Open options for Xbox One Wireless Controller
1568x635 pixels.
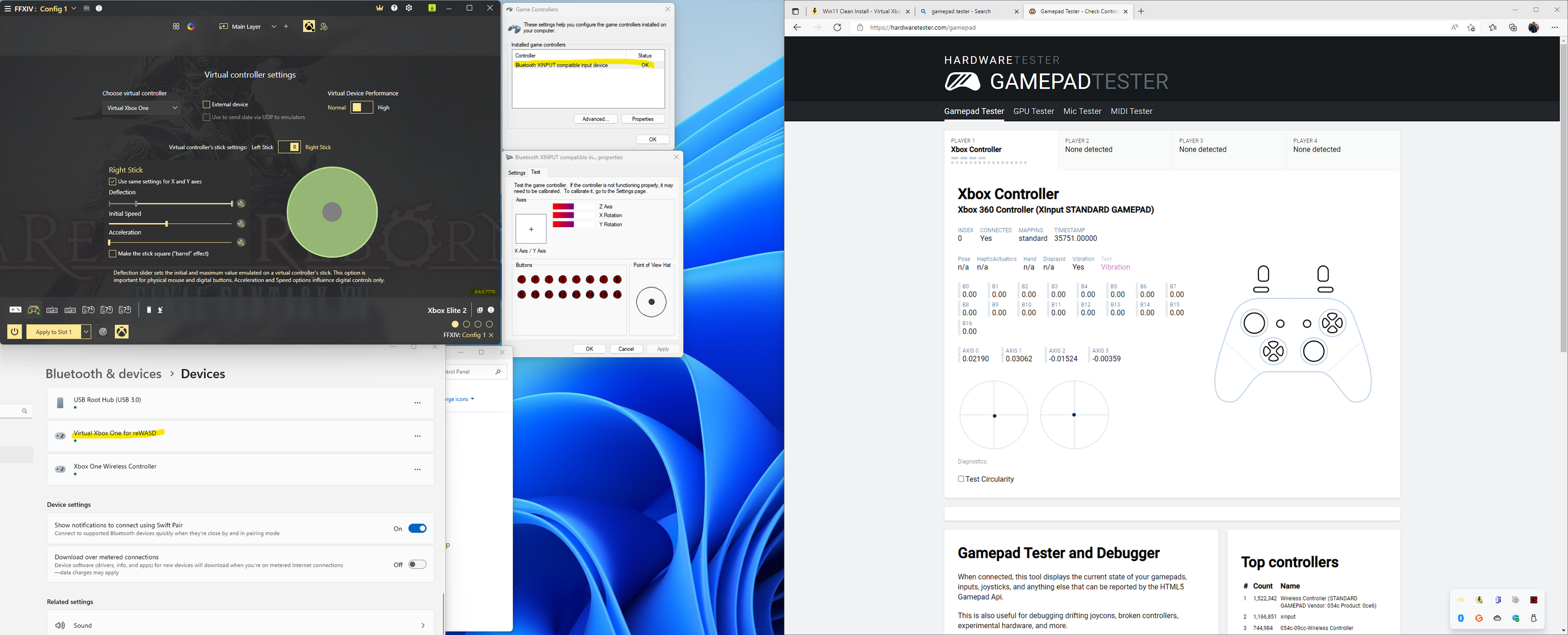click(418, 469)
